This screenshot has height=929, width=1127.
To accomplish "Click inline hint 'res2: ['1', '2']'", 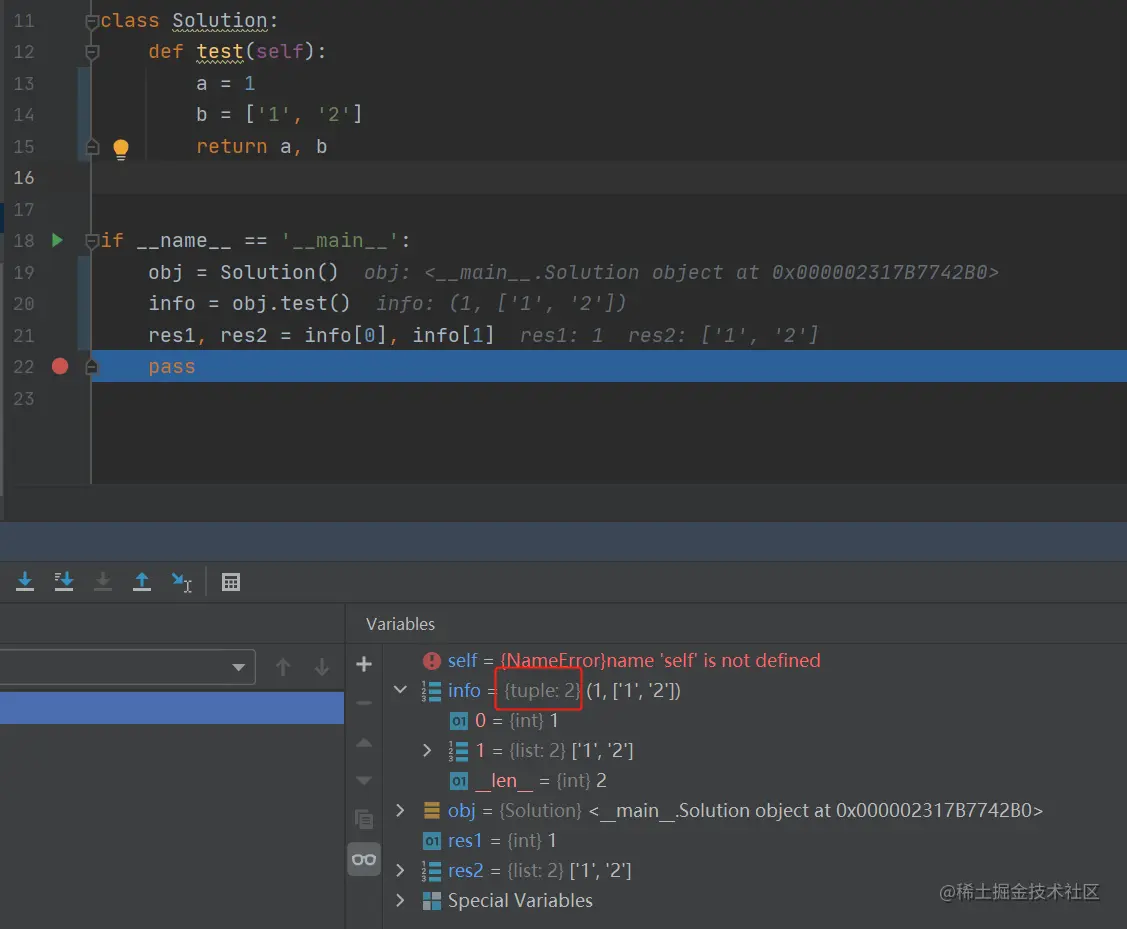I will (723, 335).
